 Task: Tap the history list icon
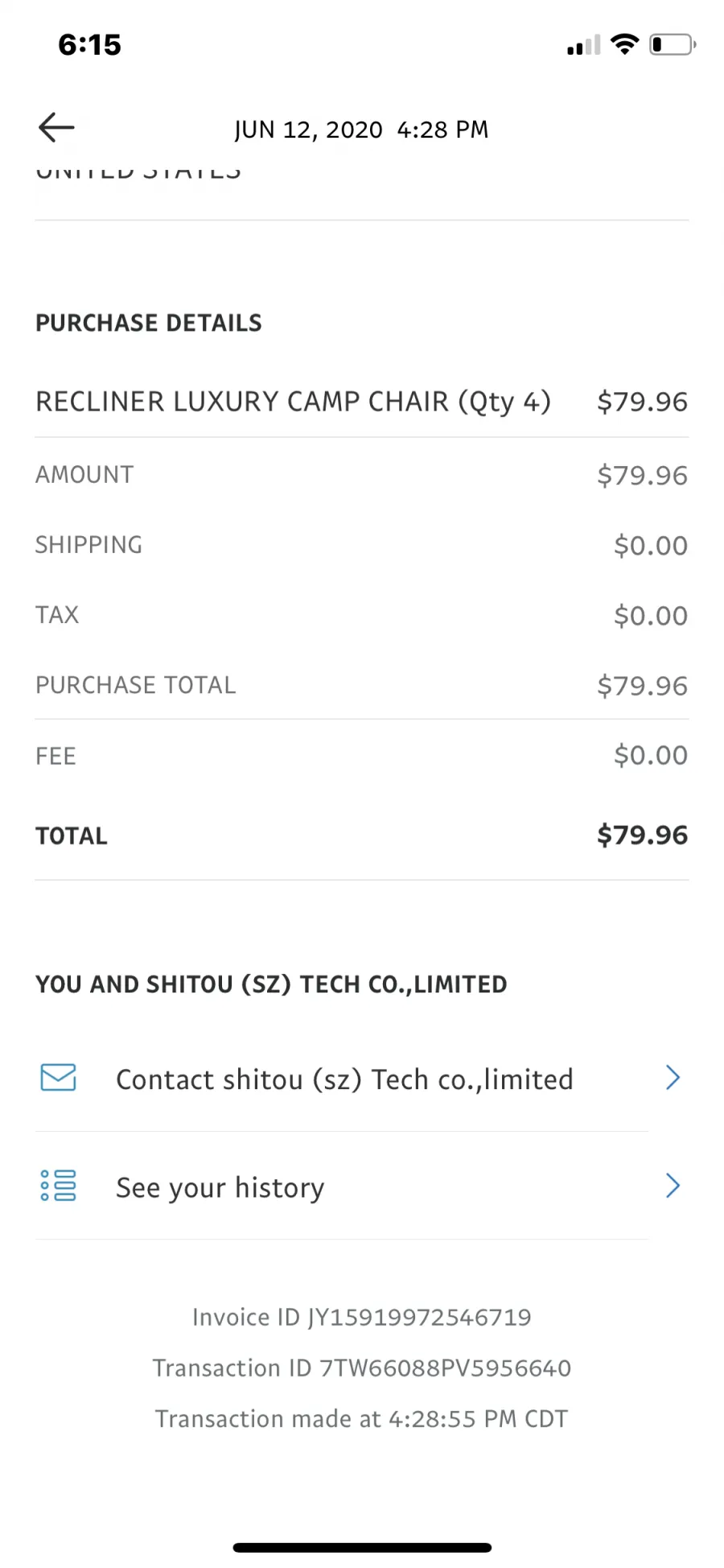point(58,1185)
